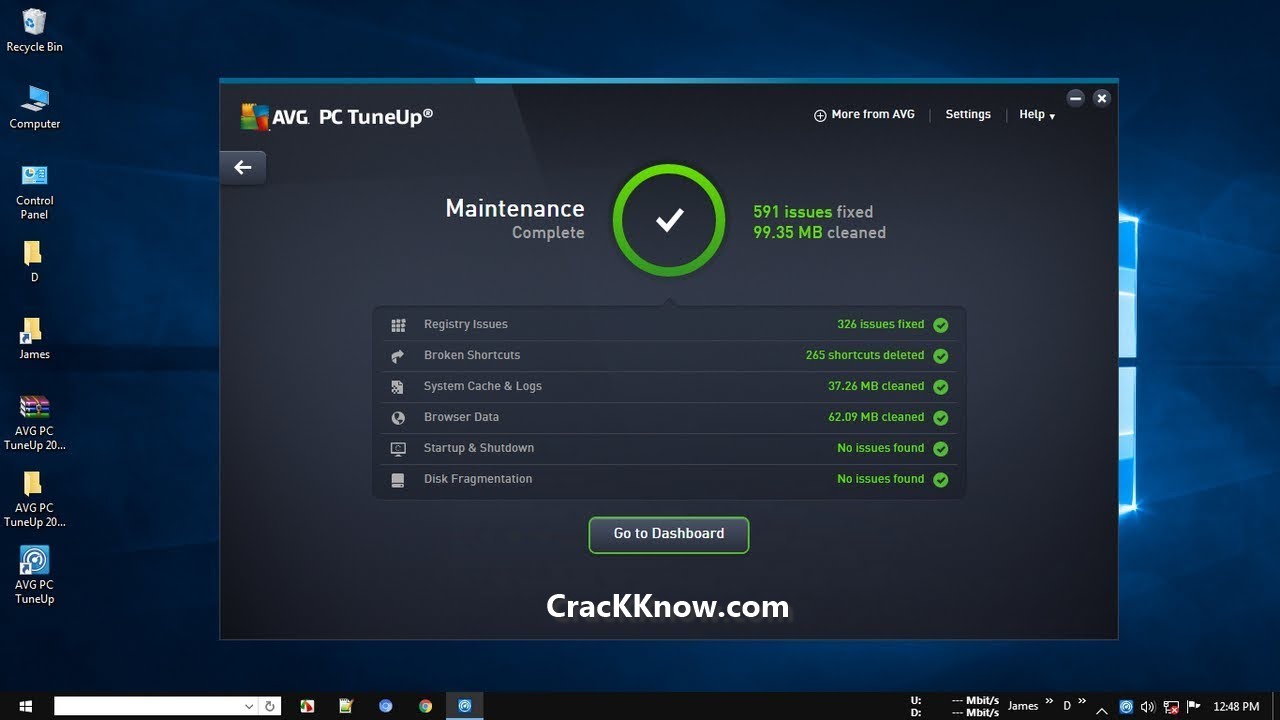Viewport: 1280px width, 720px height.
Task: Click the Registry Issues label
Action: tap(466, 325)
